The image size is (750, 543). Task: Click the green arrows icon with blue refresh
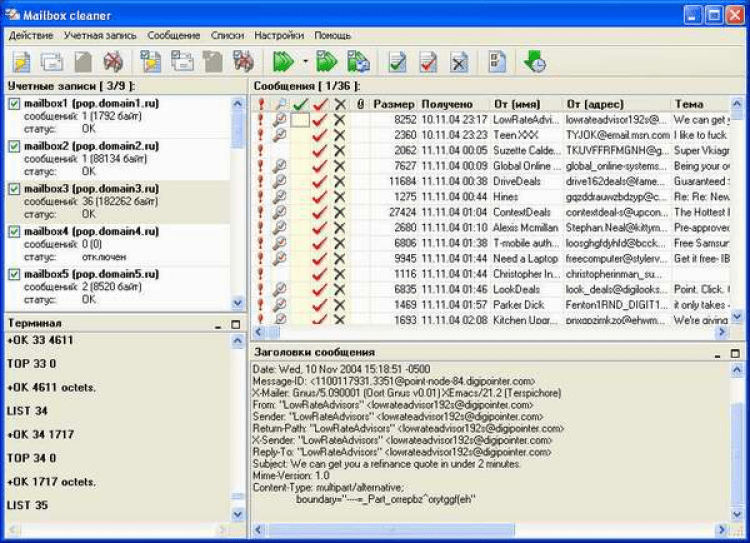(x=358, y=62)
